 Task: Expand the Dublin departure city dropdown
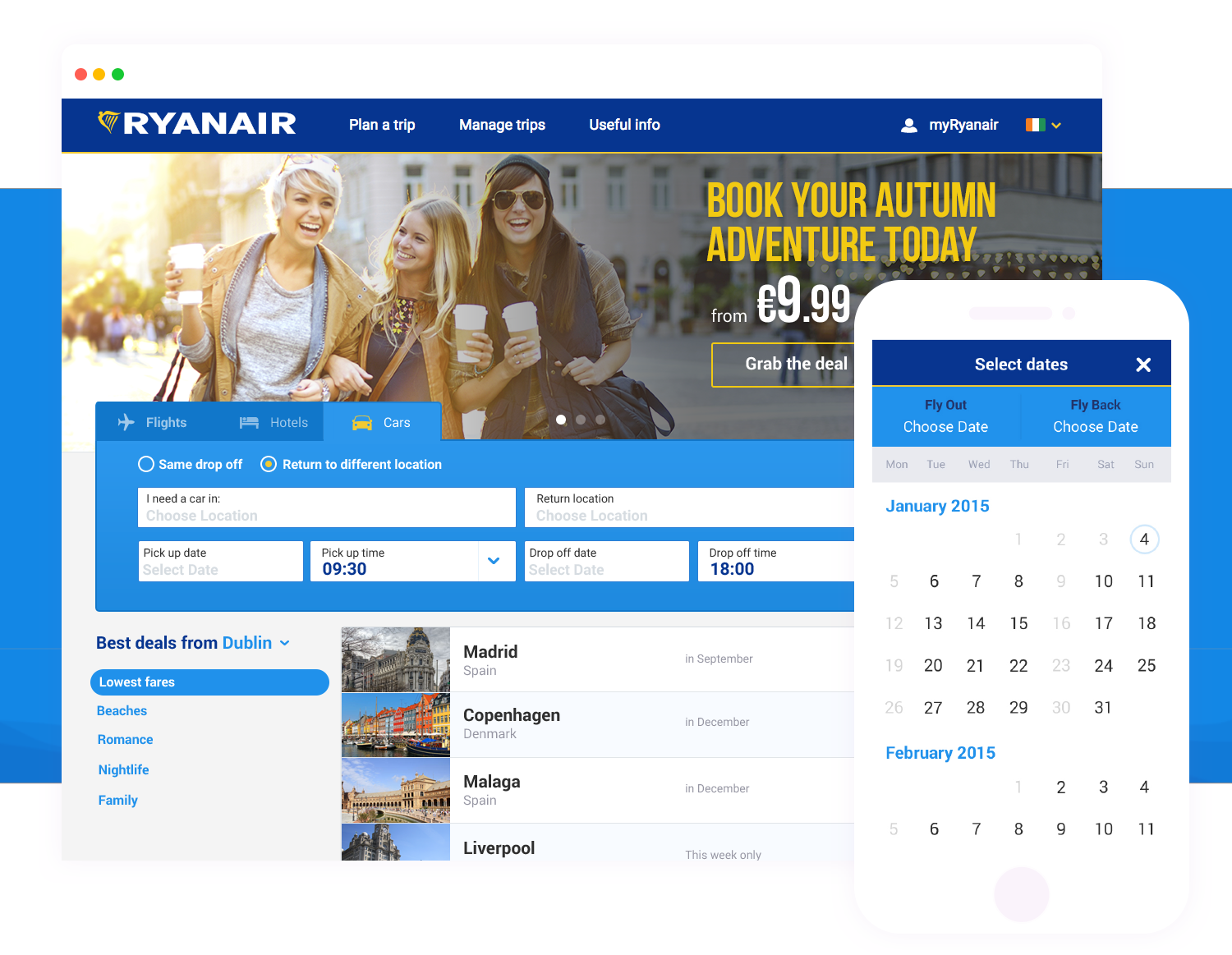[284, 643]
